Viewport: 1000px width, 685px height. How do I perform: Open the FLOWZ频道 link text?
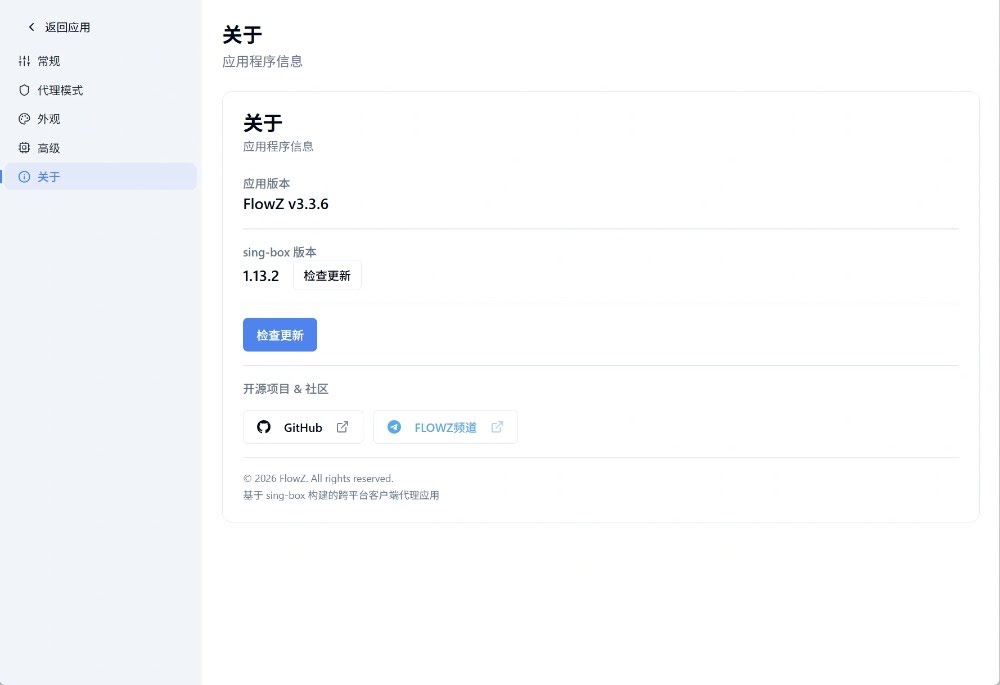pos(445,427)
